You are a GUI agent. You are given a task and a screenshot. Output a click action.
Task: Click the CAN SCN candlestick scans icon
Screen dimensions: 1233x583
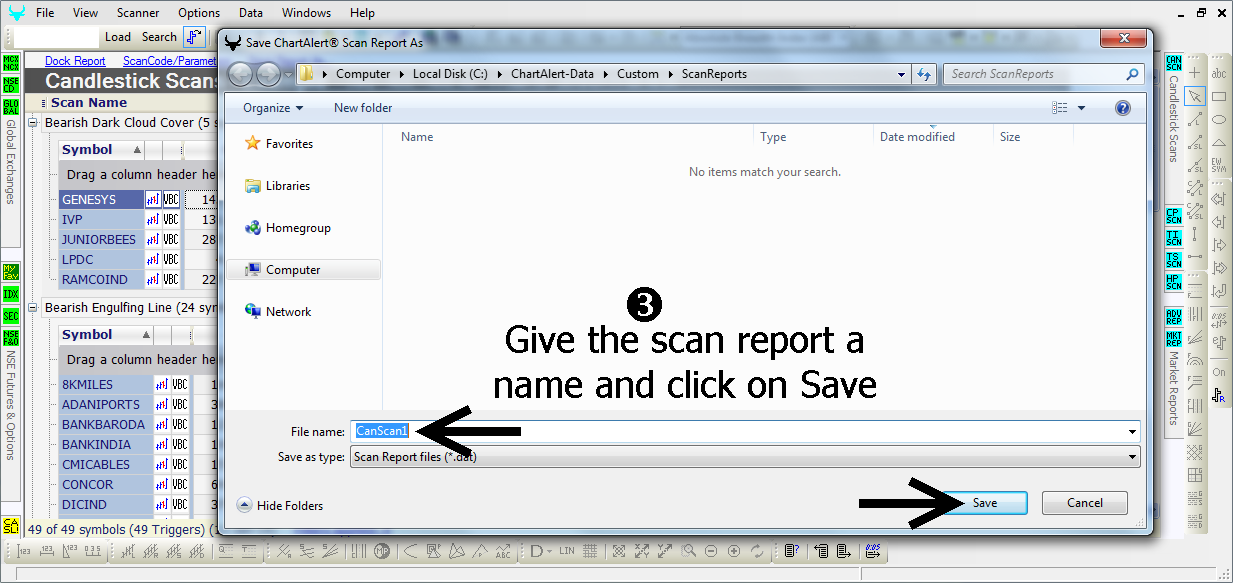1174,63
